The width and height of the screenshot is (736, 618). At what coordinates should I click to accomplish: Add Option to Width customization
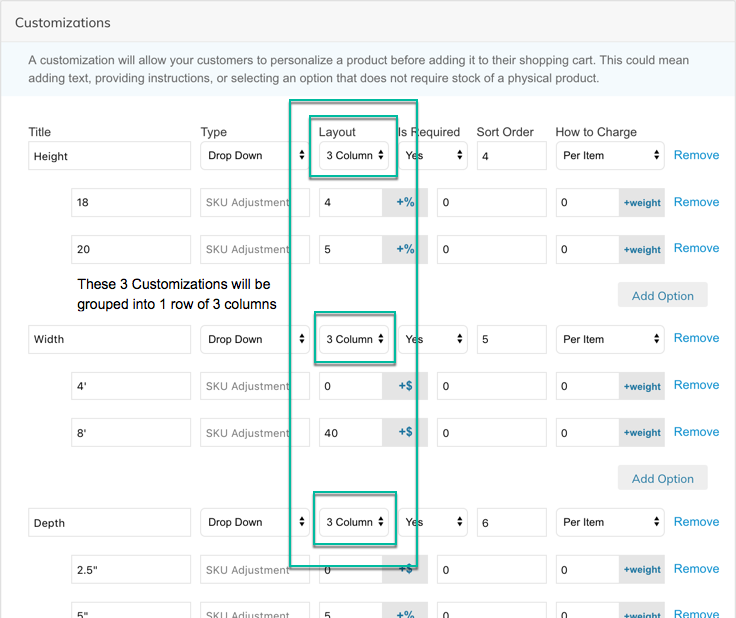[x=662, y=478]
